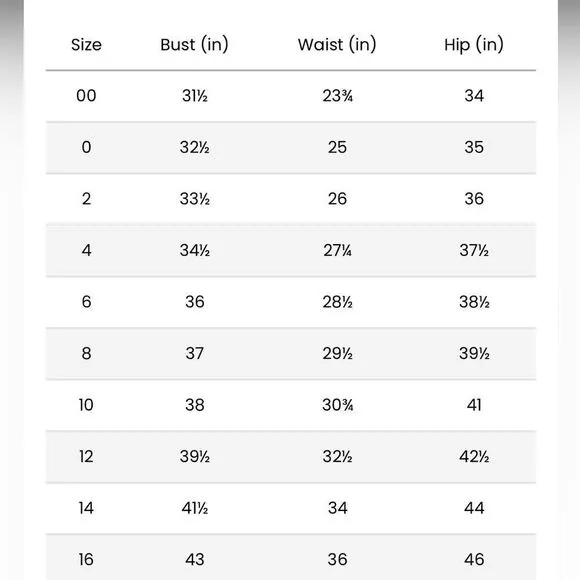Click the Size column header

coord(86,45)
